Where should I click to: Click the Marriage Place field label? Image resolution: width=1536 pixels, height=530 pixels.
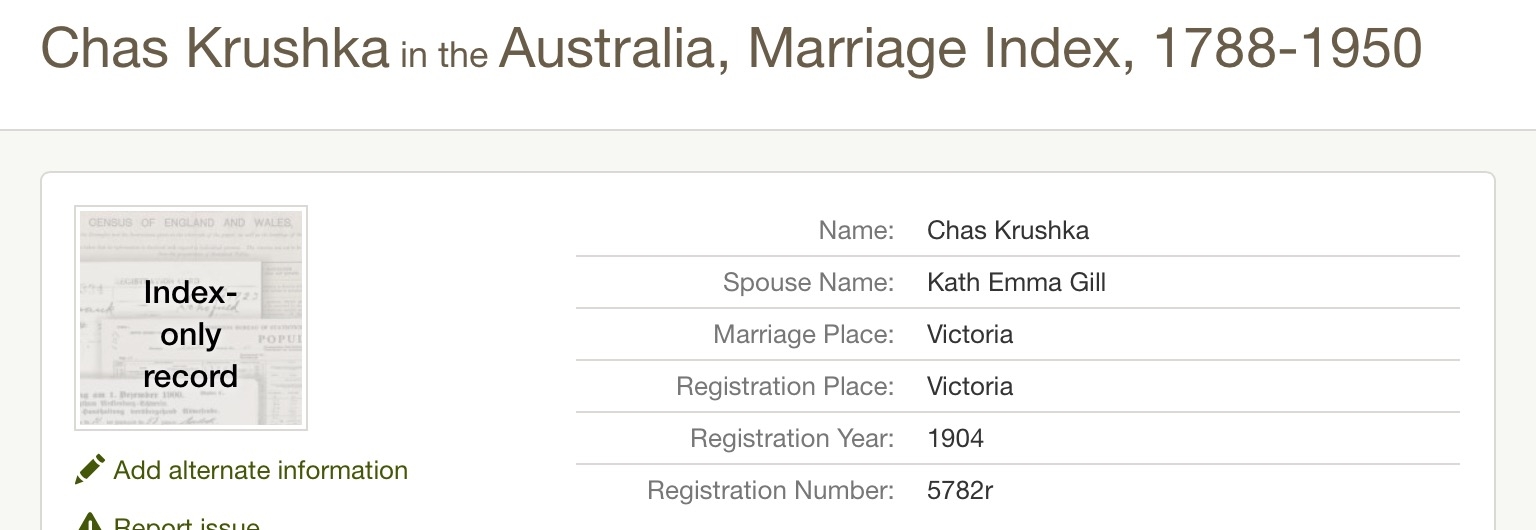(x=803, y=334)
